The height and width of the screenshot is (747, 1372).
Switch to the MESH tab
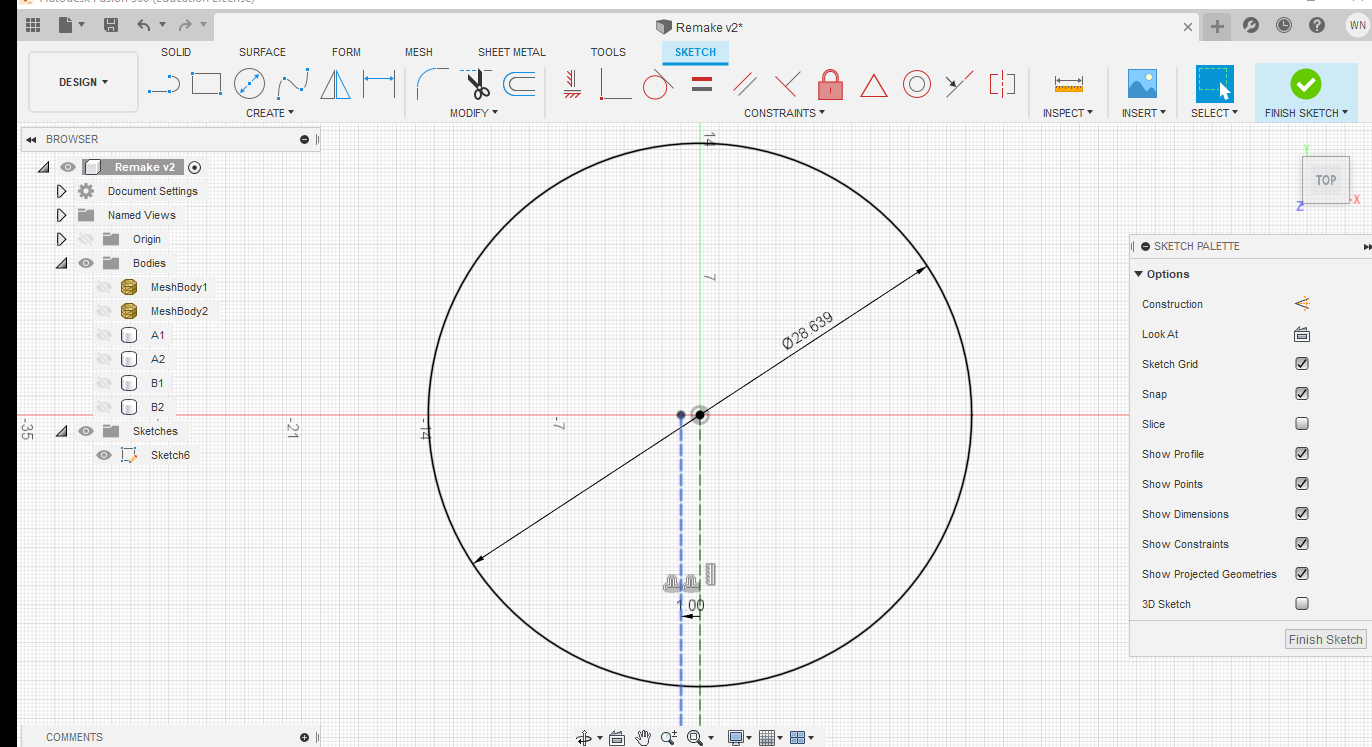pyautogui.click(x=419, y=52)
